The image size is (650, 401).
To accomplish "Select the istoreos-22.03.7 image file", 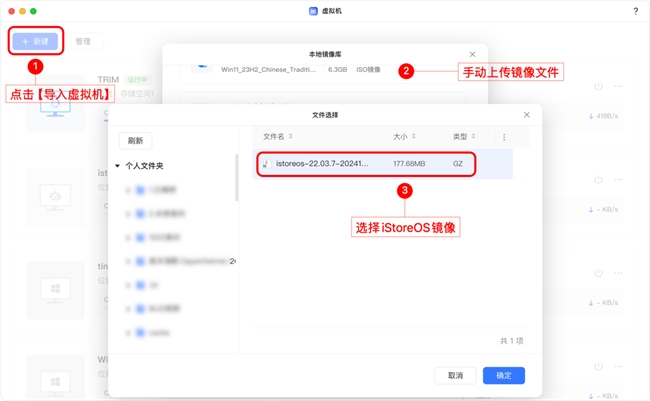I will click(322, 163).
